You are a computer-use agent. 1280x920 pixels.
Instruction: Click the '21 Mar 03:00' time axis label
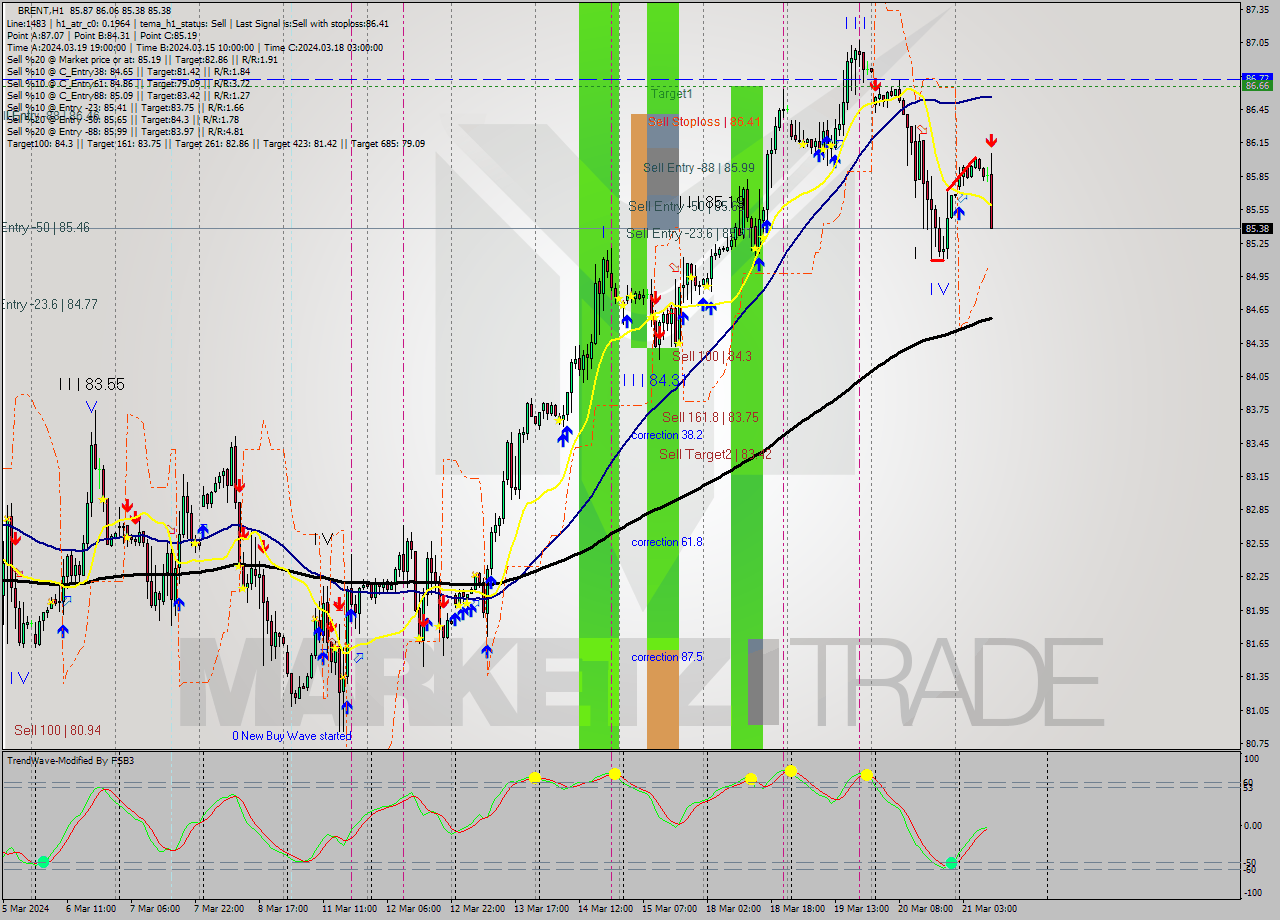[x=990, y=909]
